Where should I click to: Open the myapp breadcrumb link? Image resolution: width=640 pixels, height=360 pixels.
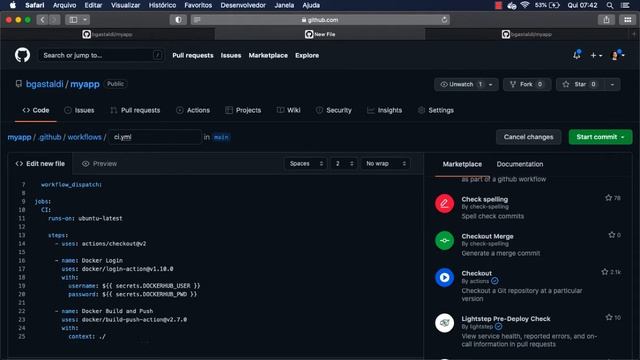click(19, 137)
